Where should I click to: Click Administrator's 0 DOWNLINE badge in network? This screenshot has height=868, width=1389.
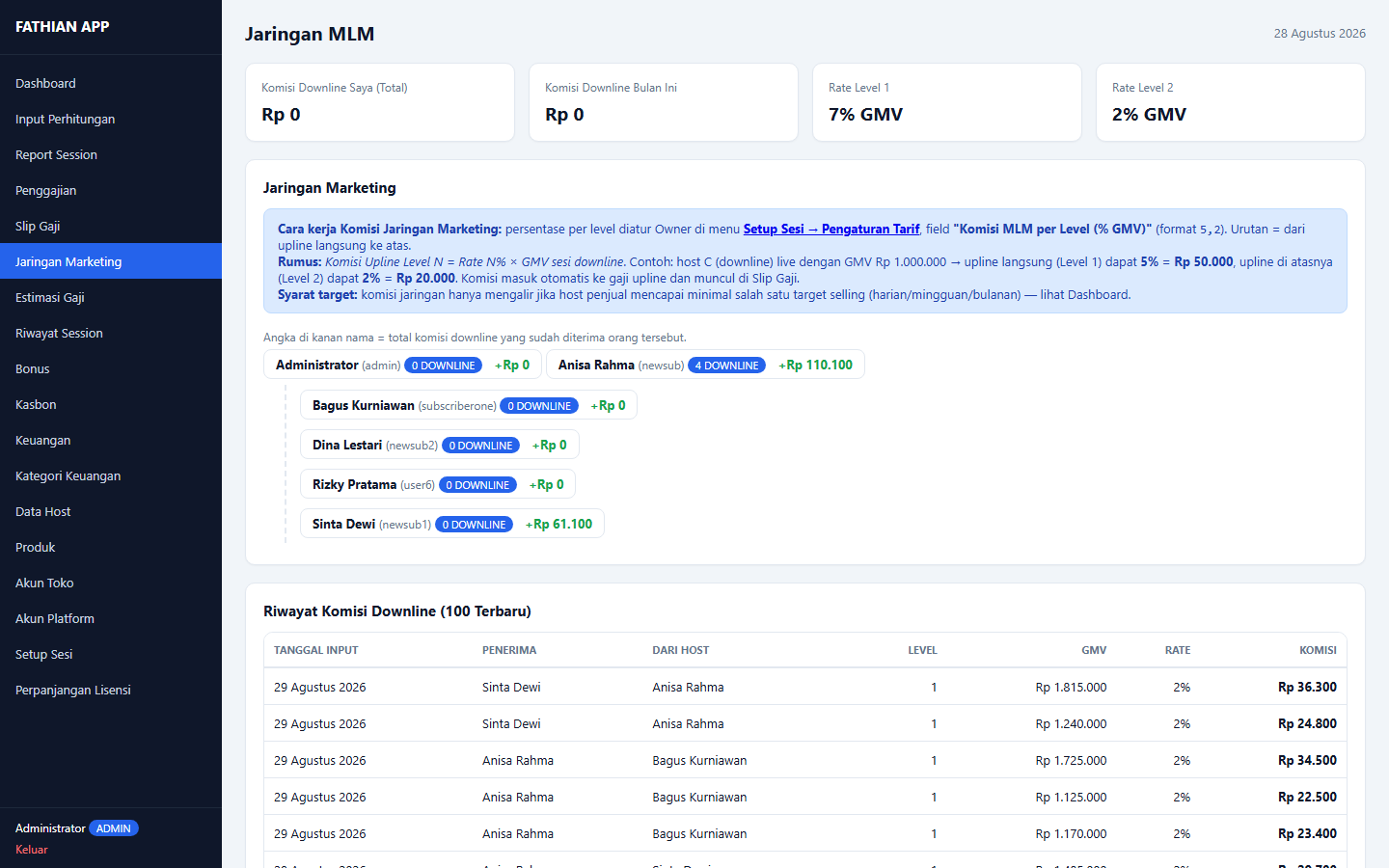(444, 366)
